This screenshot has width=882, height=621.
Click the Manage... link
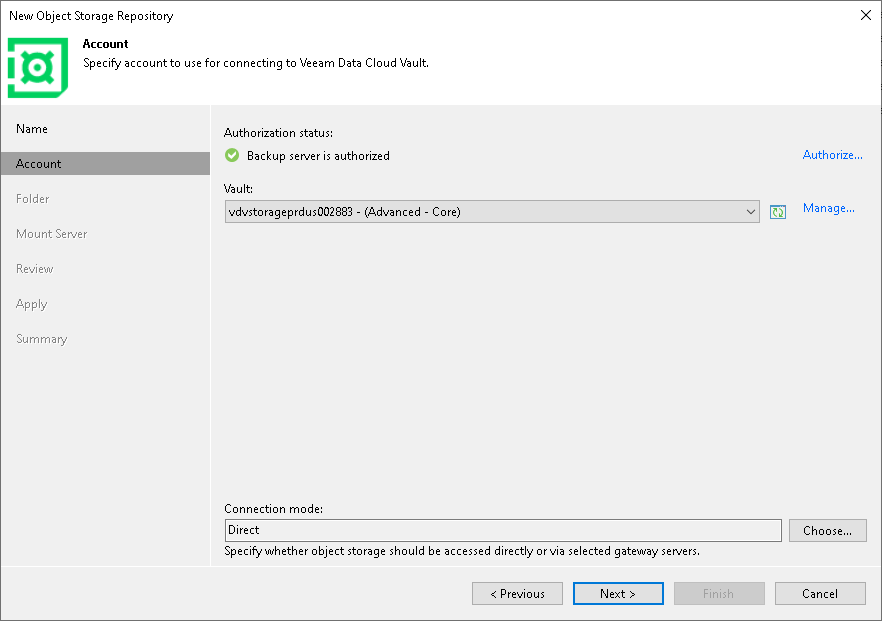[829, 208]
